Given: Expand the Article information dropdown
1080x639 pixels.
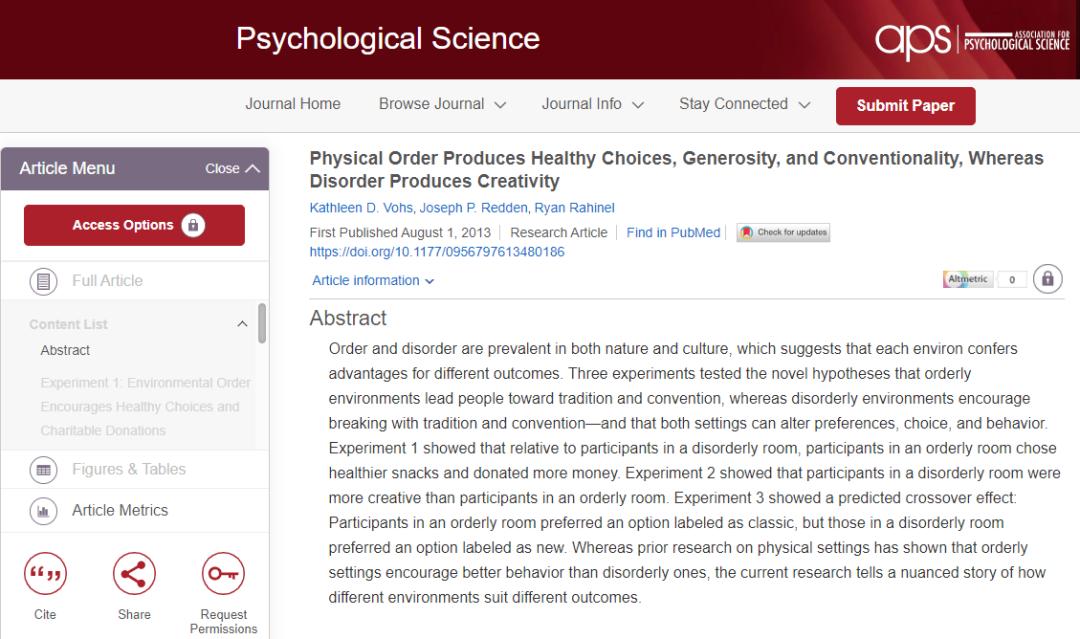Looking at the screenshot, I should pos(373,281).
